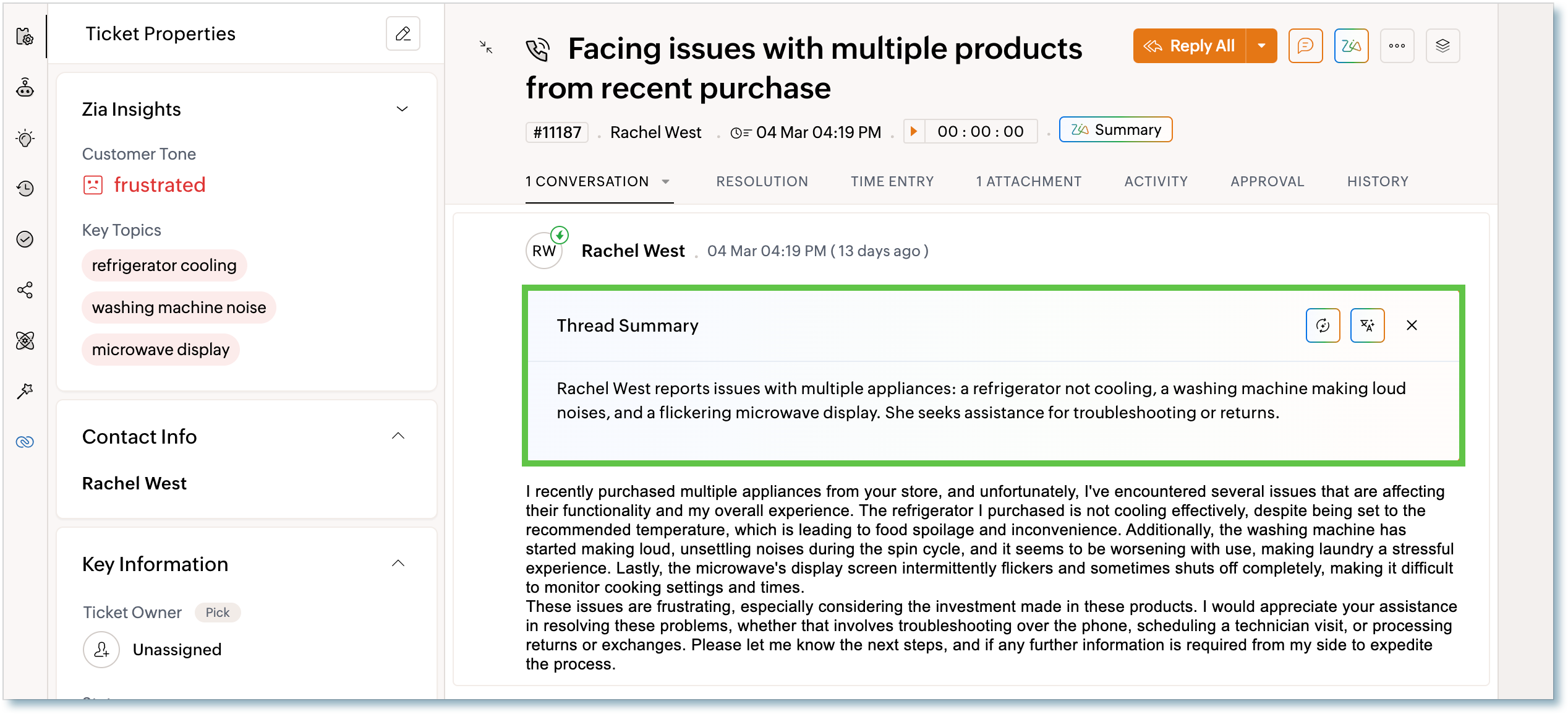Open the history clock icon in the left sidebar
The image size is (1568, 714).
tap(25, 189)
